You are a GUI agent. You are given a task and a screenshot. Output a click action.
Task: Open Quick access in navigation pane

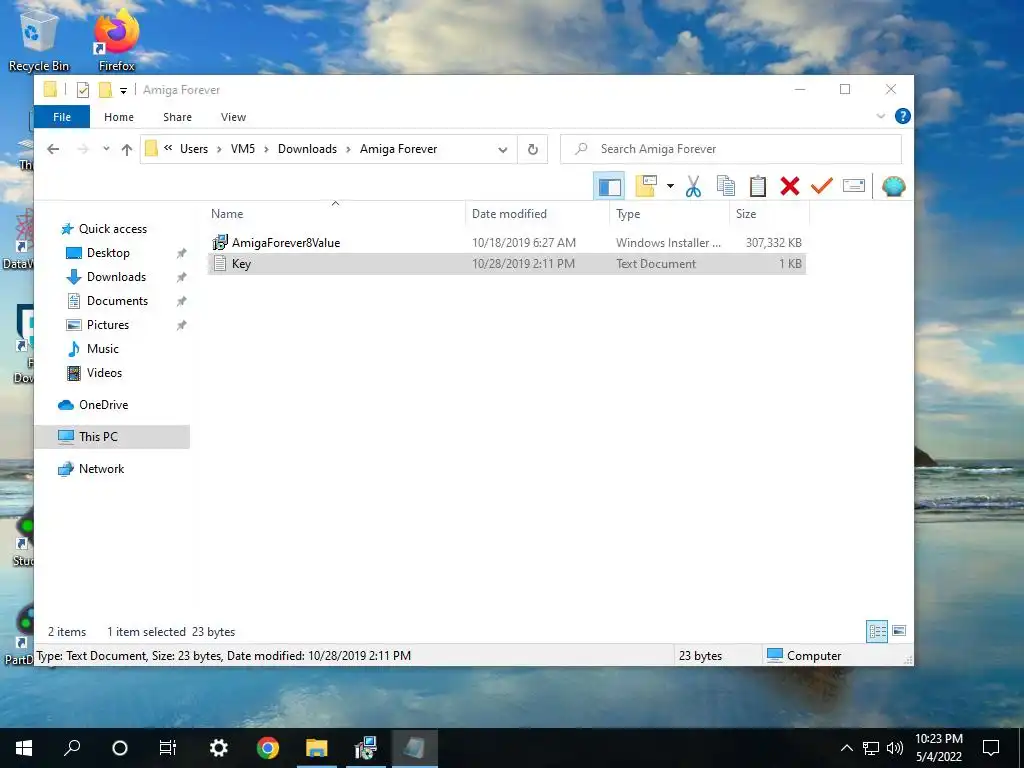pos(112,229)
